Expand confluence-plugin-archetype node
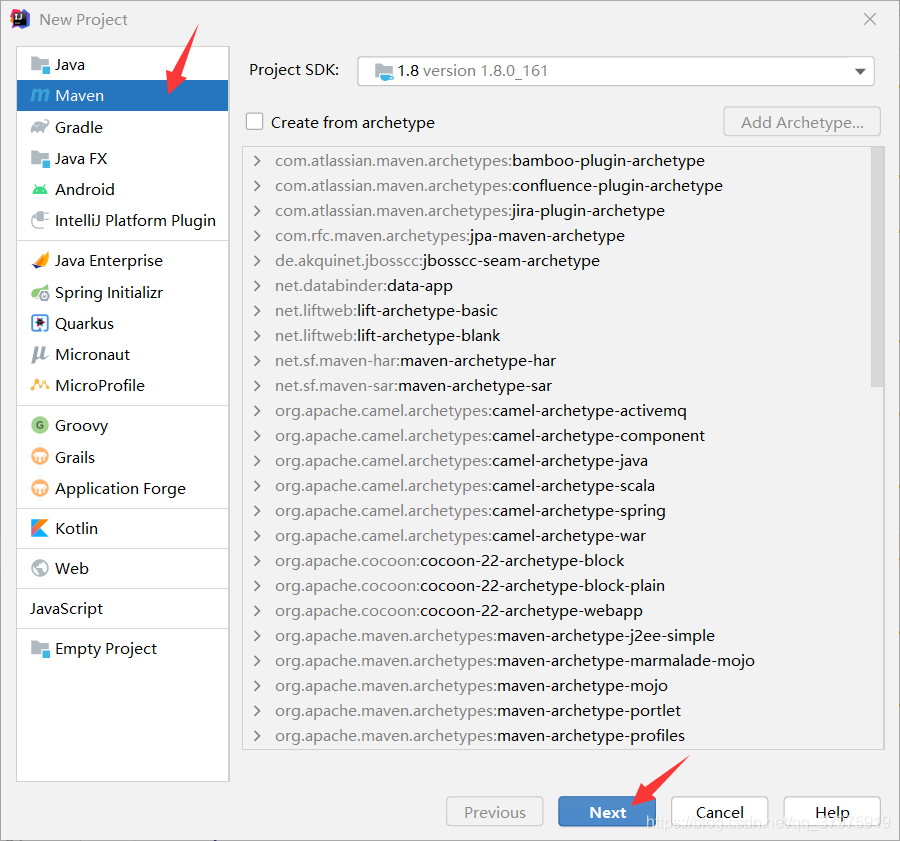900x841 pixels. click(x=257, y=185)
